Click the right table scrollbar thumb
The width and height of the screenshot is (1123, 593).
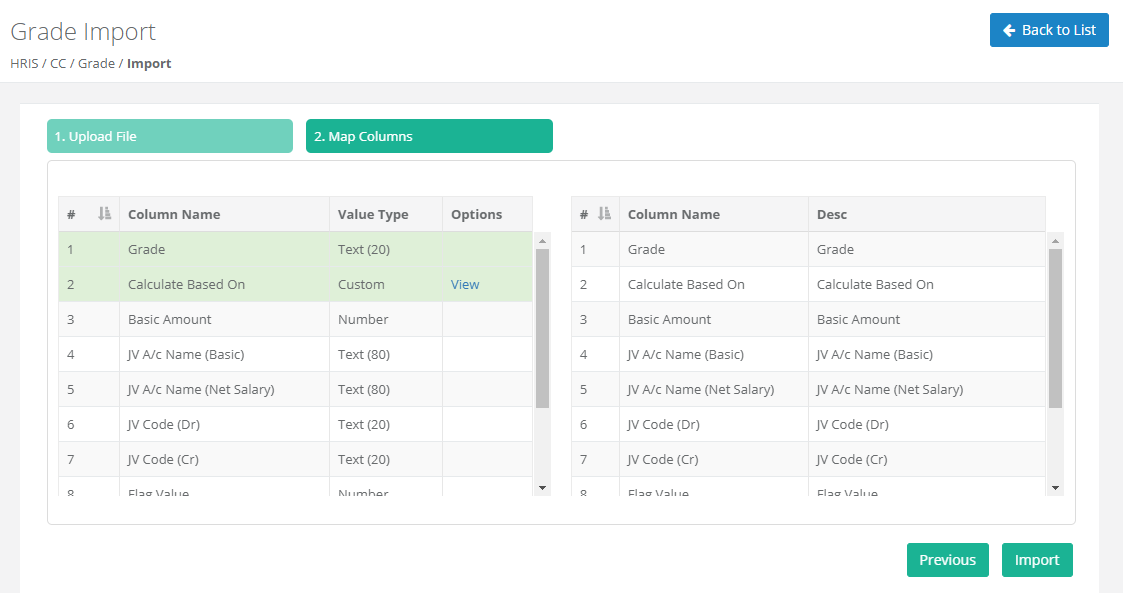click(1055, 328)
